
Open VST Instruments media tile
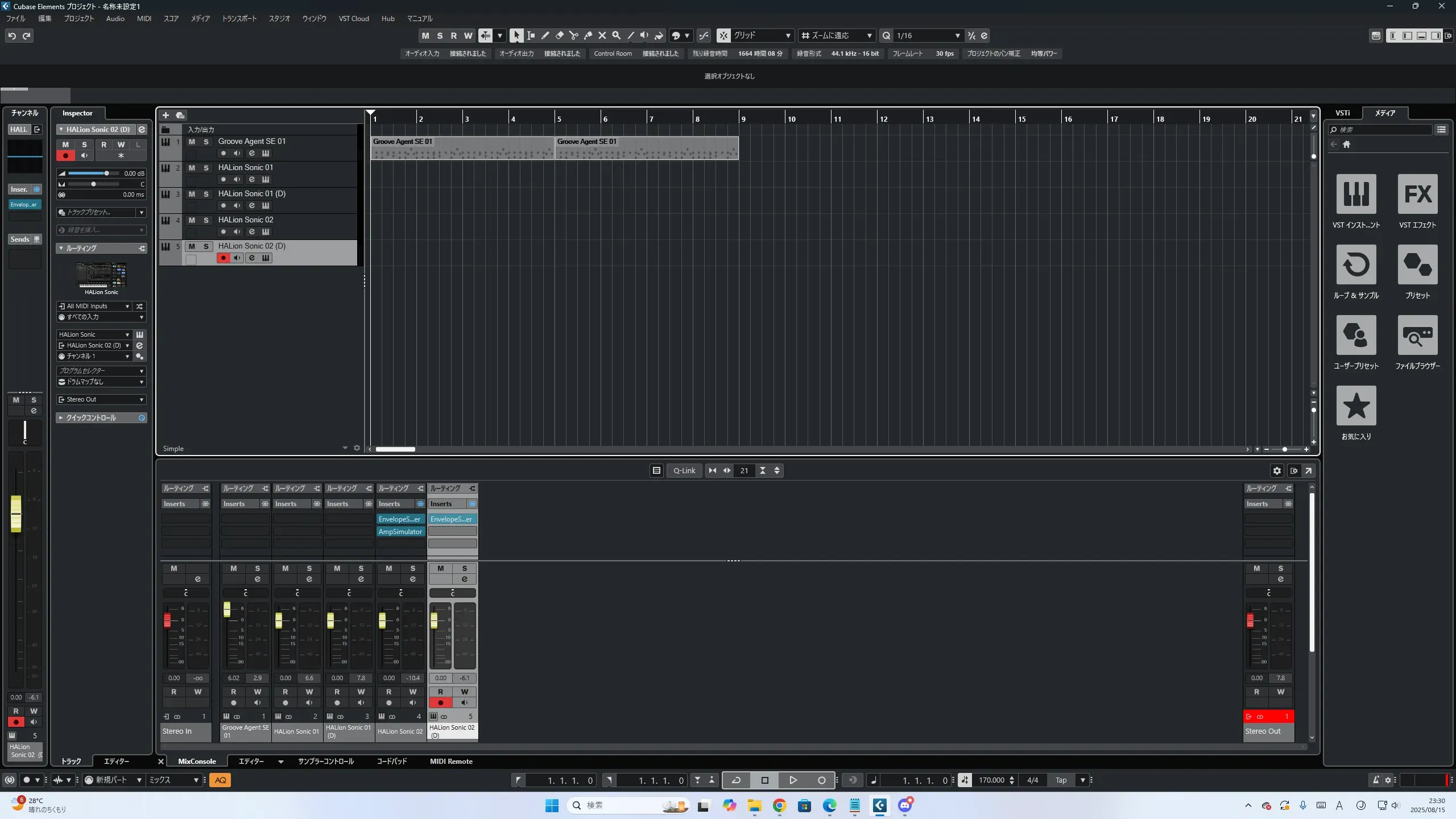1356,194
